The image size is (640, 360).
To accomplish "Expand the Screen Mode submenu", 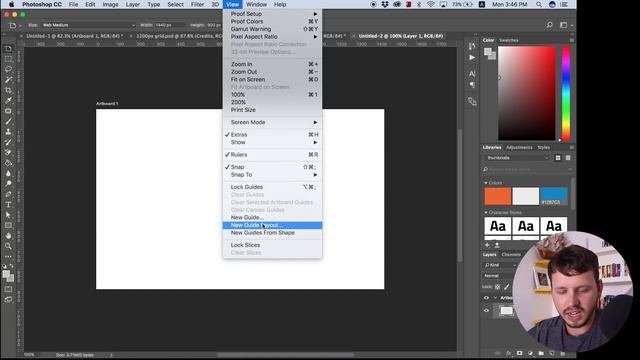I will tap(272, 122).
